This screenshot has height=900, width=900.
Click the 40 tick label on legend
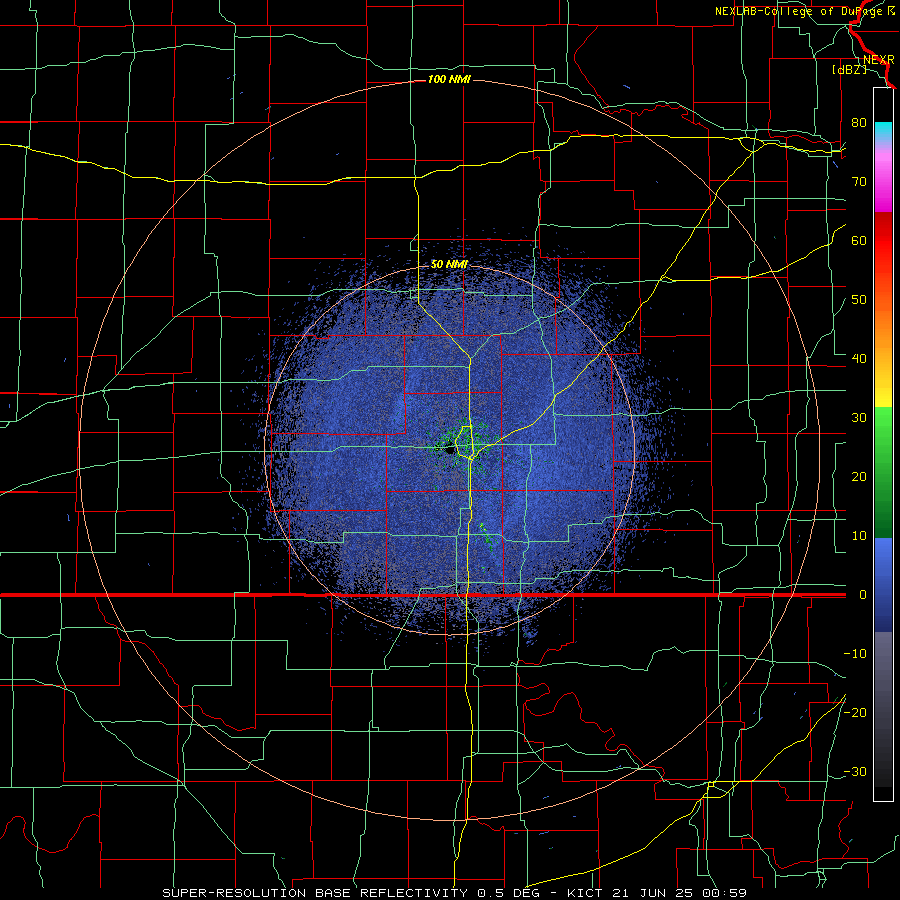pyautogui.click(x=859, y=359)
